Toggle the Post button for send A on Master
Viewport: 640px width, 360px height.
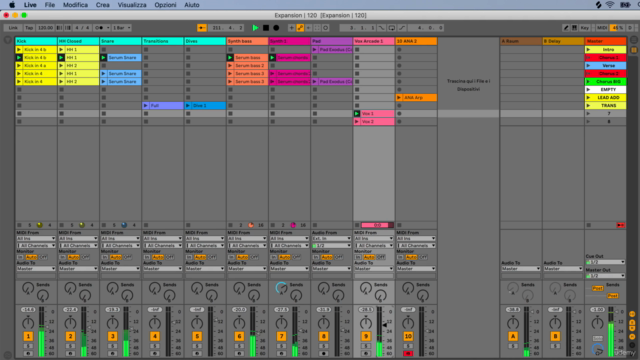pos(598,288)
